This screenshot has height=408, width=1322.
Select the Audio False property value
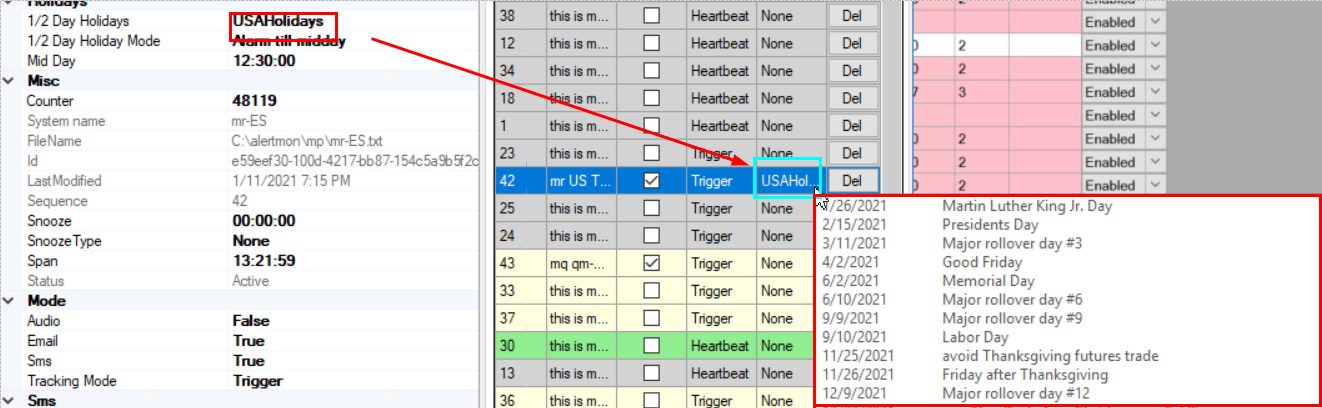pos(250,321)
